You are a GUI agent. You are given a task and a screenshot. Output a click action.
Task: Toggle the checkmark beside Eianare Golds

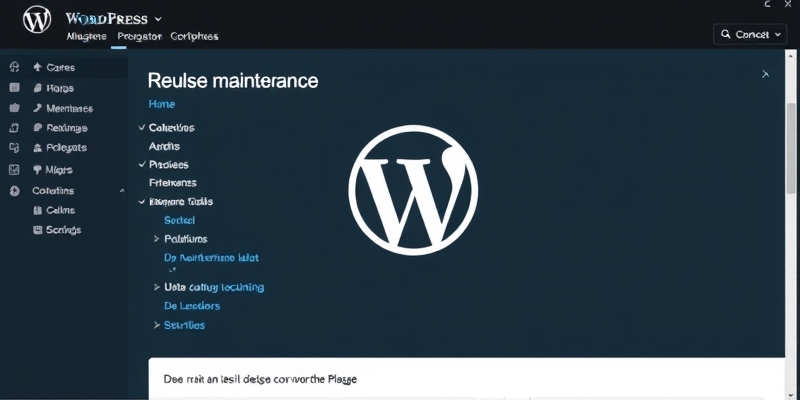pos(142,201)
